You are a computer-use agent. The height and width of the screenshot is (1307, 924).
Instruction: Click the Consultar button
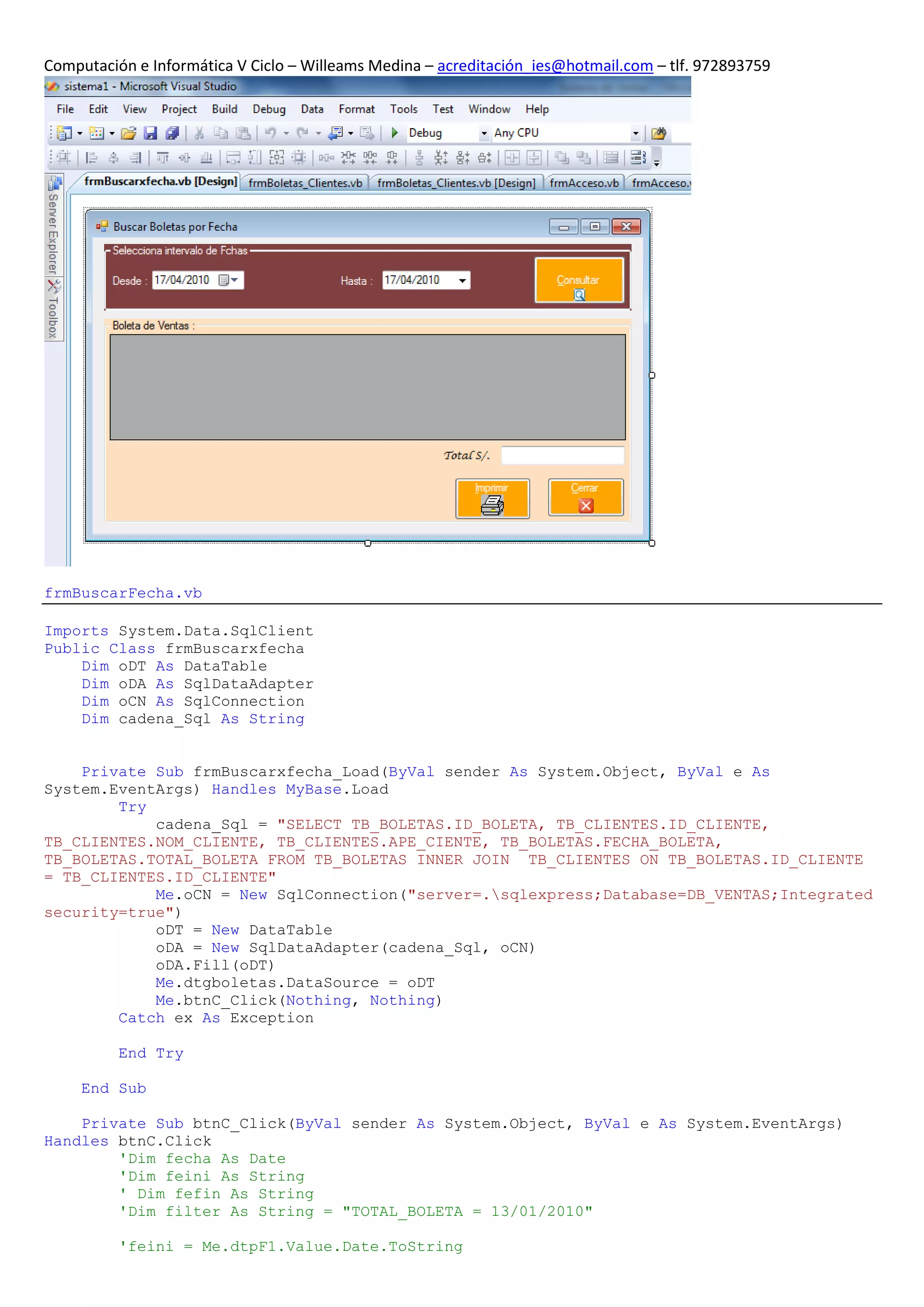coord(579,280)
